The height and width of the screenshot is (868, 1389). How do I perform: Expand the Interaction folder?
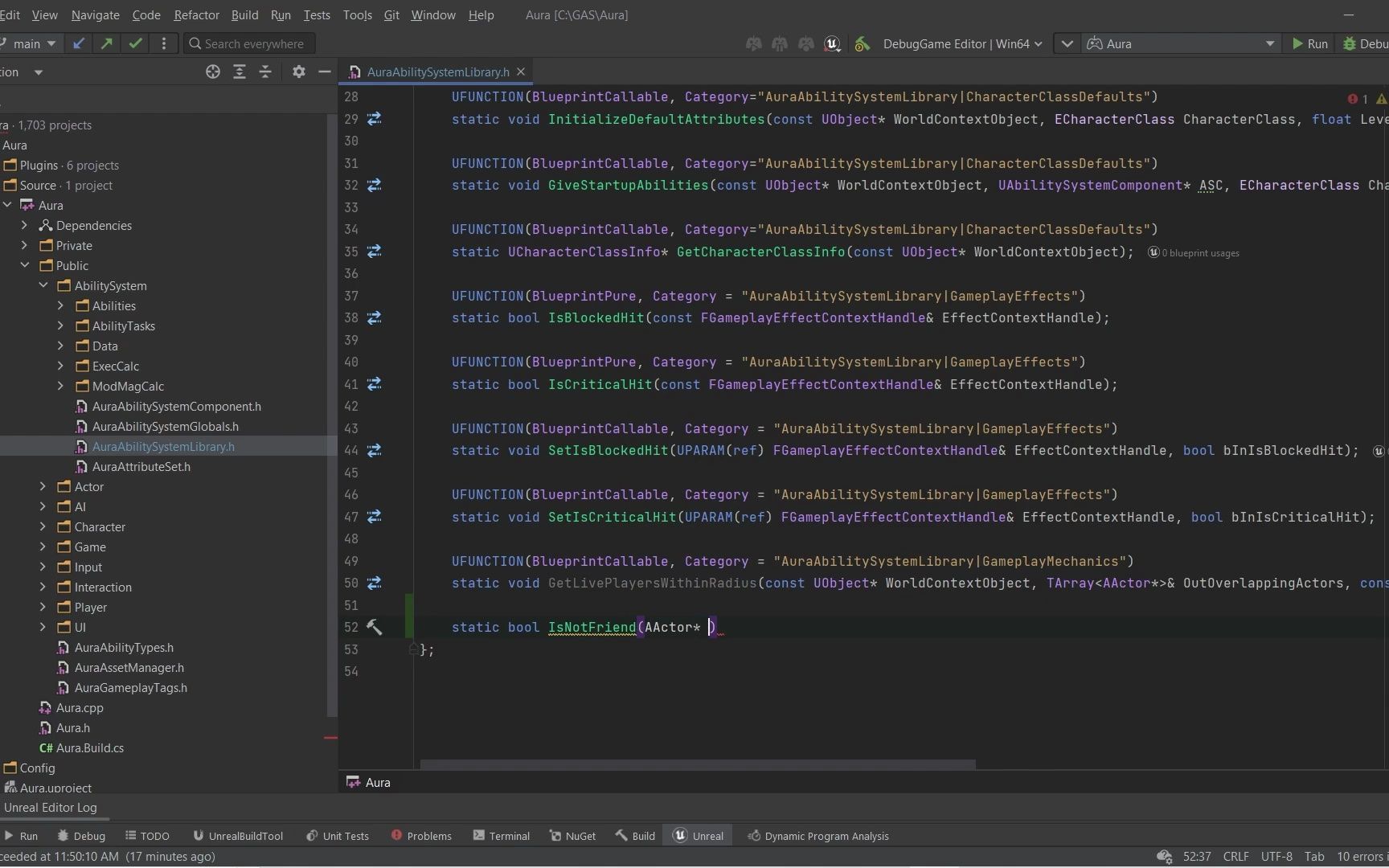click(43, 588)
